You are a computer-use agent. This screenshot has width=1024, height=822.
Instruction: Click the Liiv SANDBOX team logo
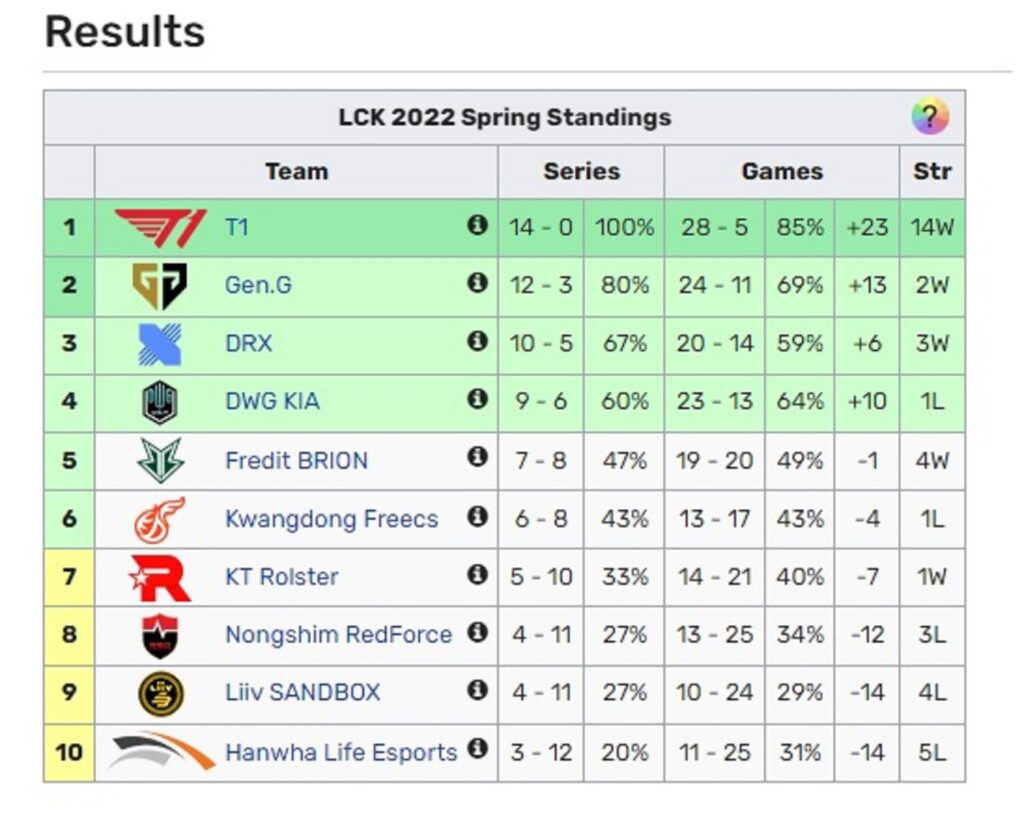click(160, 693)
